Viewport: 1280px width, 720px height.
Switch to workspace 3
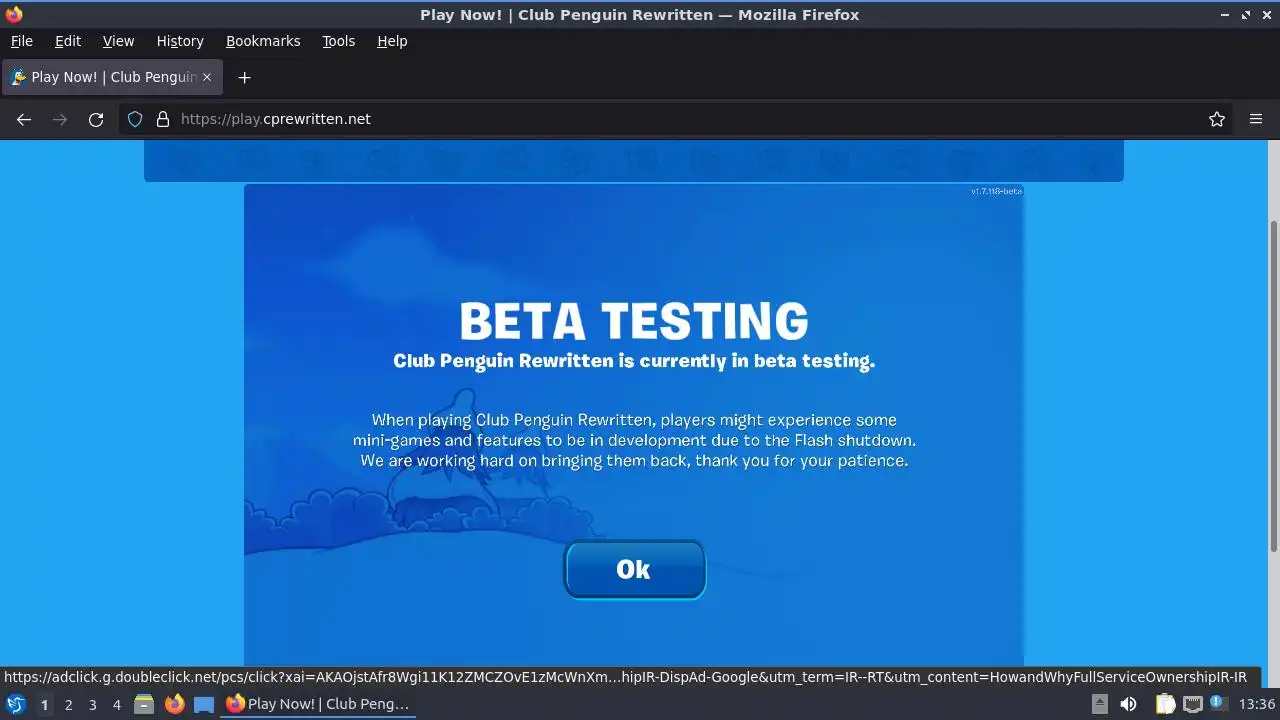[x=92, y=705]
